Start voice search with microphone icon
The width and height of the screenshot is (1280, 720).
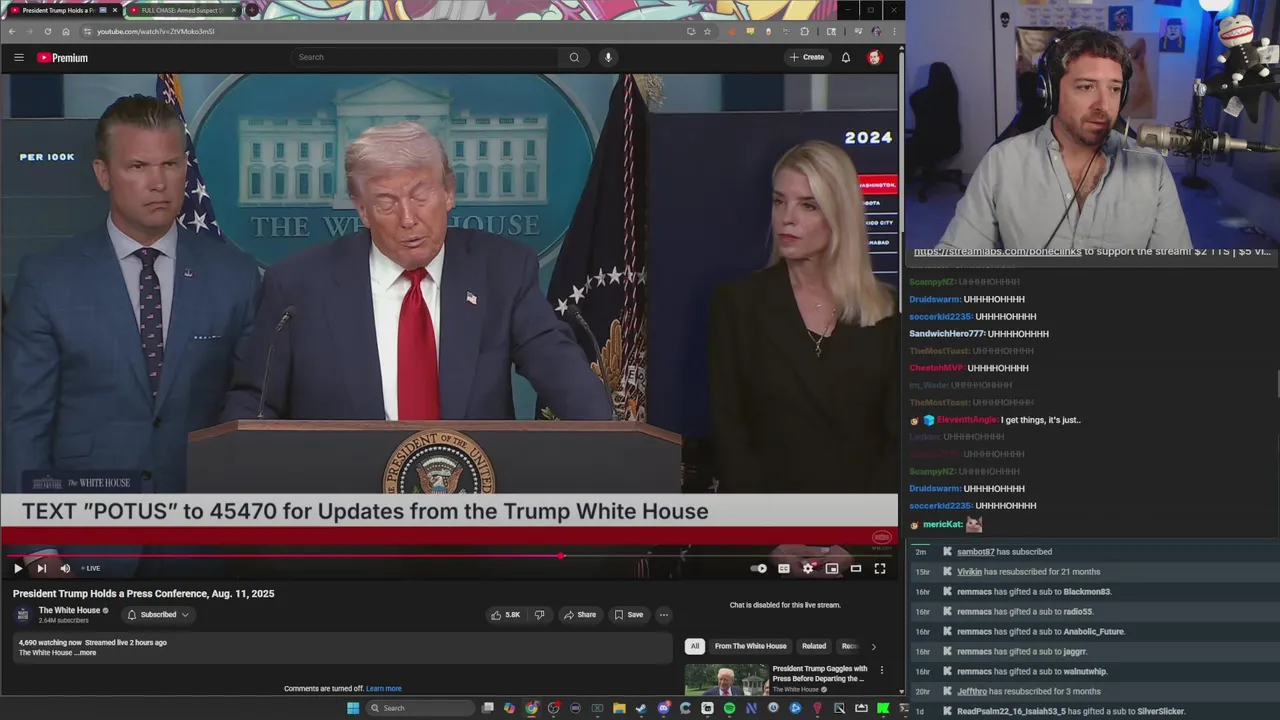pos(608,57)
